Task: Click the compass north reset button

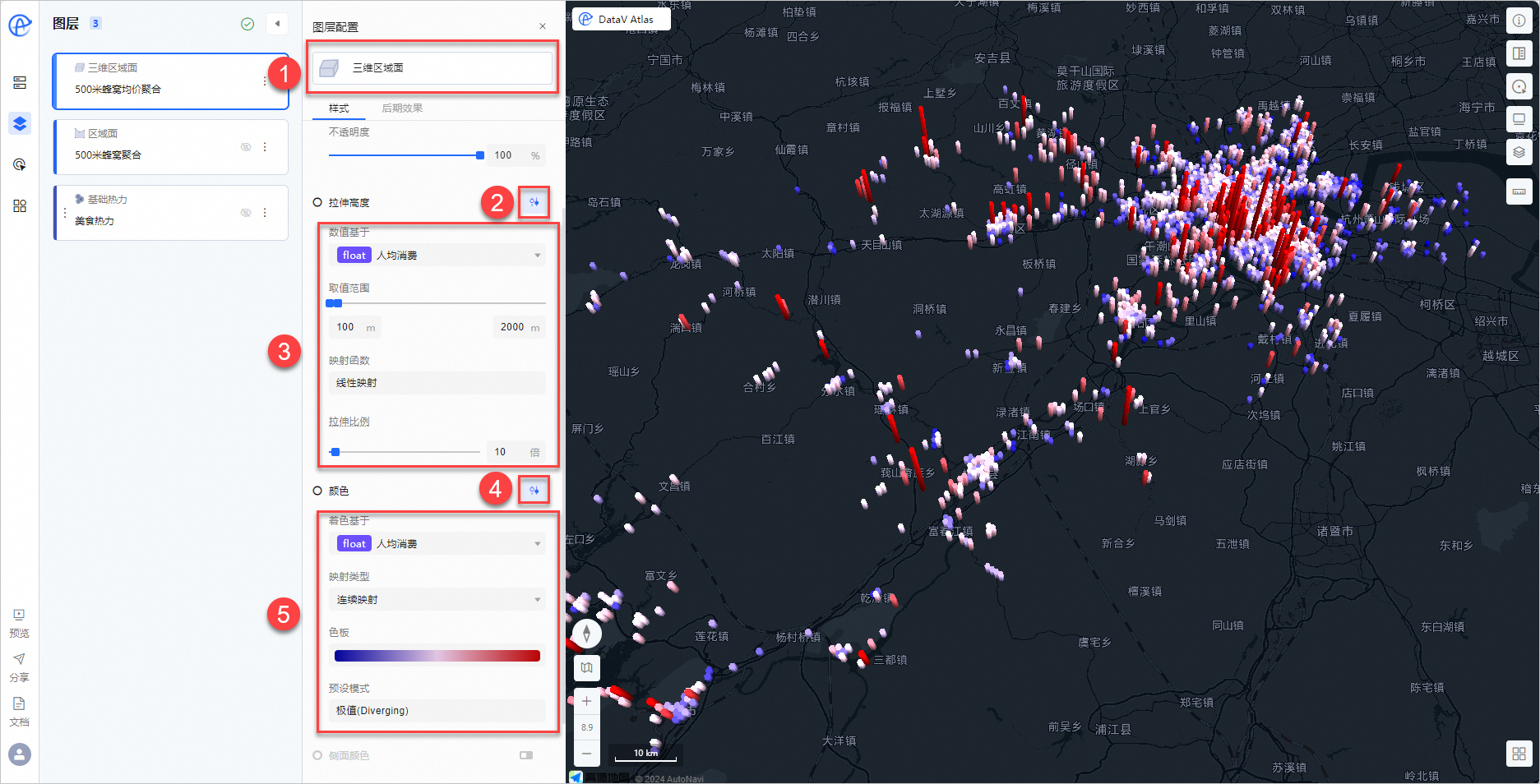Action: (x=586, y=634)
